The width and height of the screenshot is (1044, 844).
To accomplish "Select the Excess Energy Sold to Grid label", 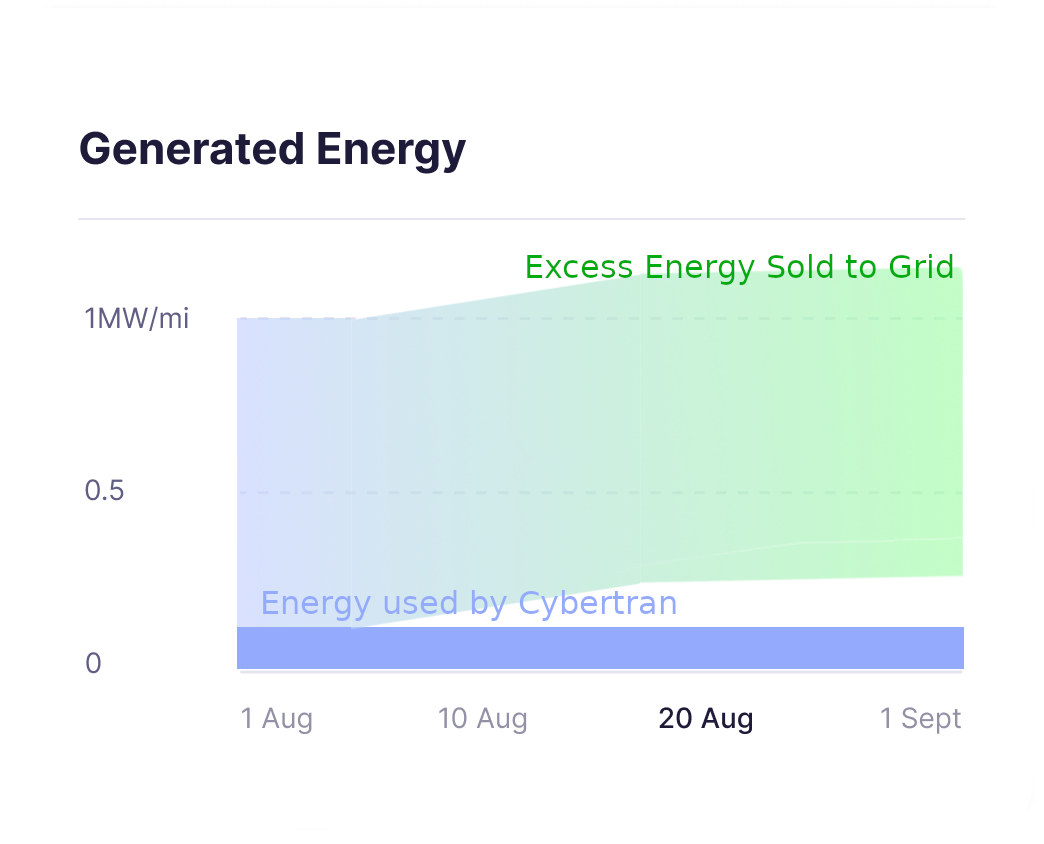I will point(739,267).
